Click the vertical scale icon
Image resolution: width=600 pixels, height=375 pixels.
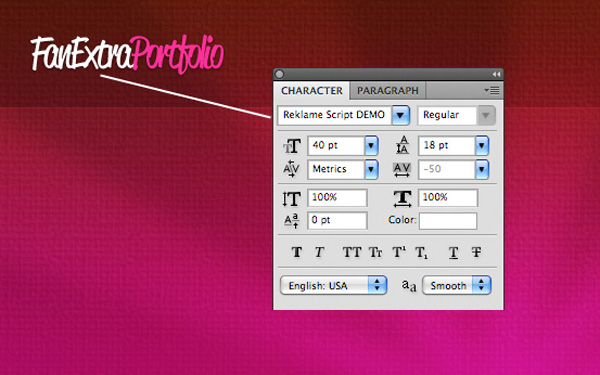coord(291,199)
